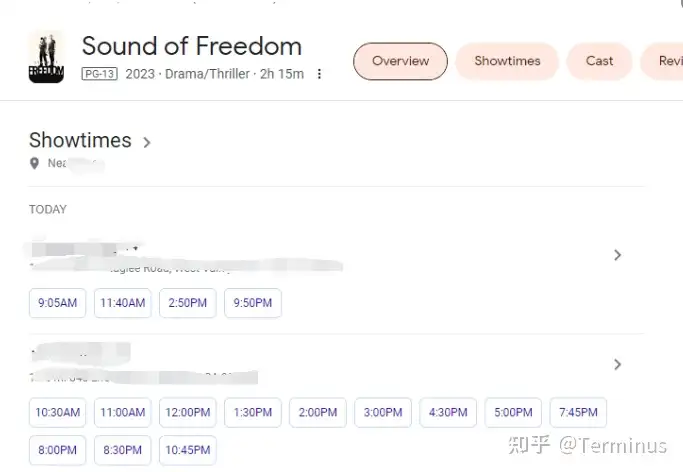Click the 2023 Drama/Thriller 2h 15m text

tap(215, 74)
